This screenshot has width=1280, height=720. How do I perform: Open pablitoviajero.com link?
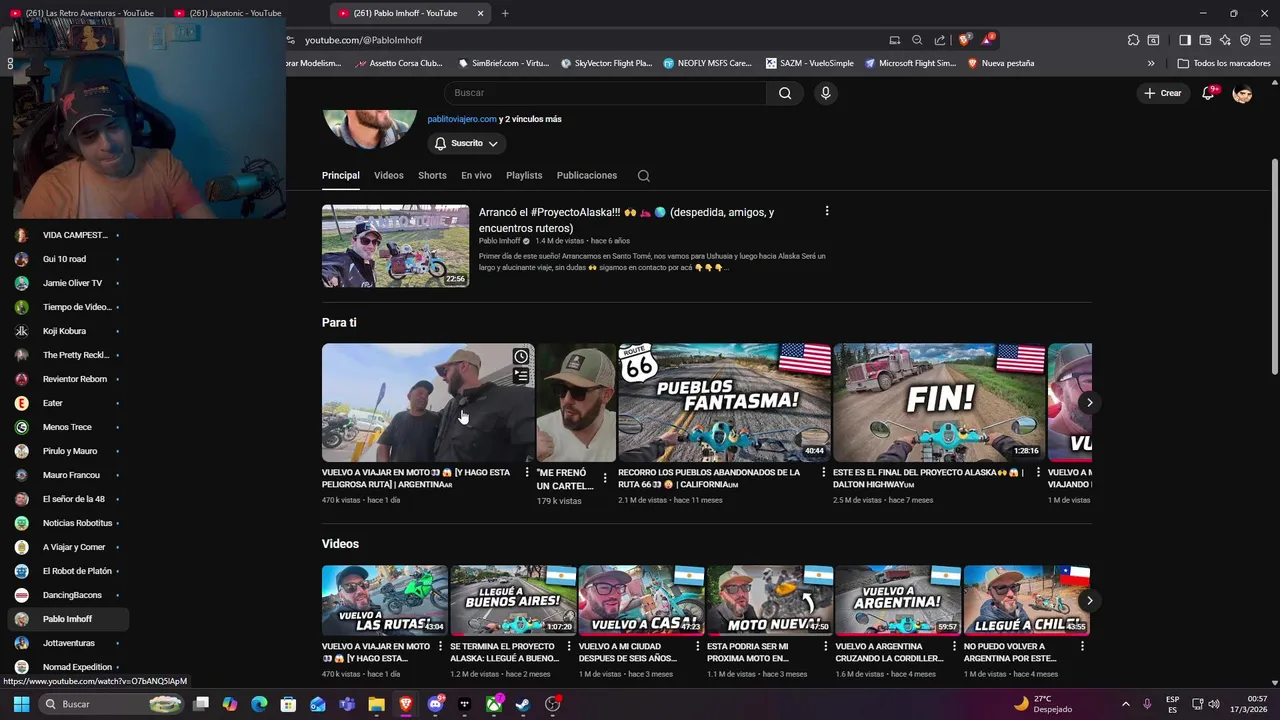pos(462,119)
